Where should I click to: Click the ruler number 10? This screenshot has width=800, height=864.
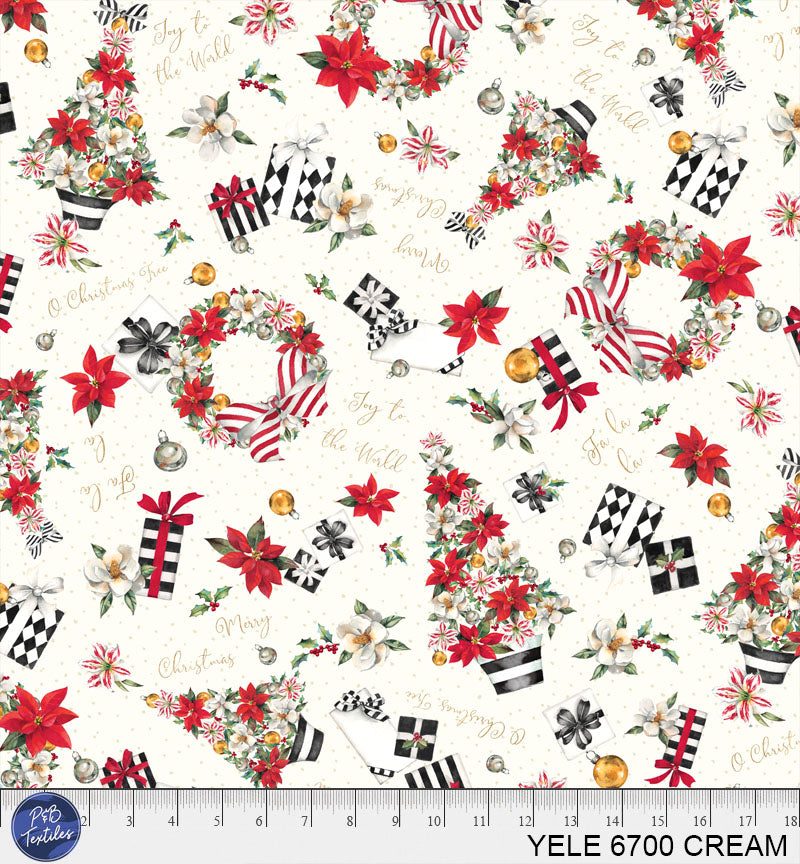tap(434, 821)
